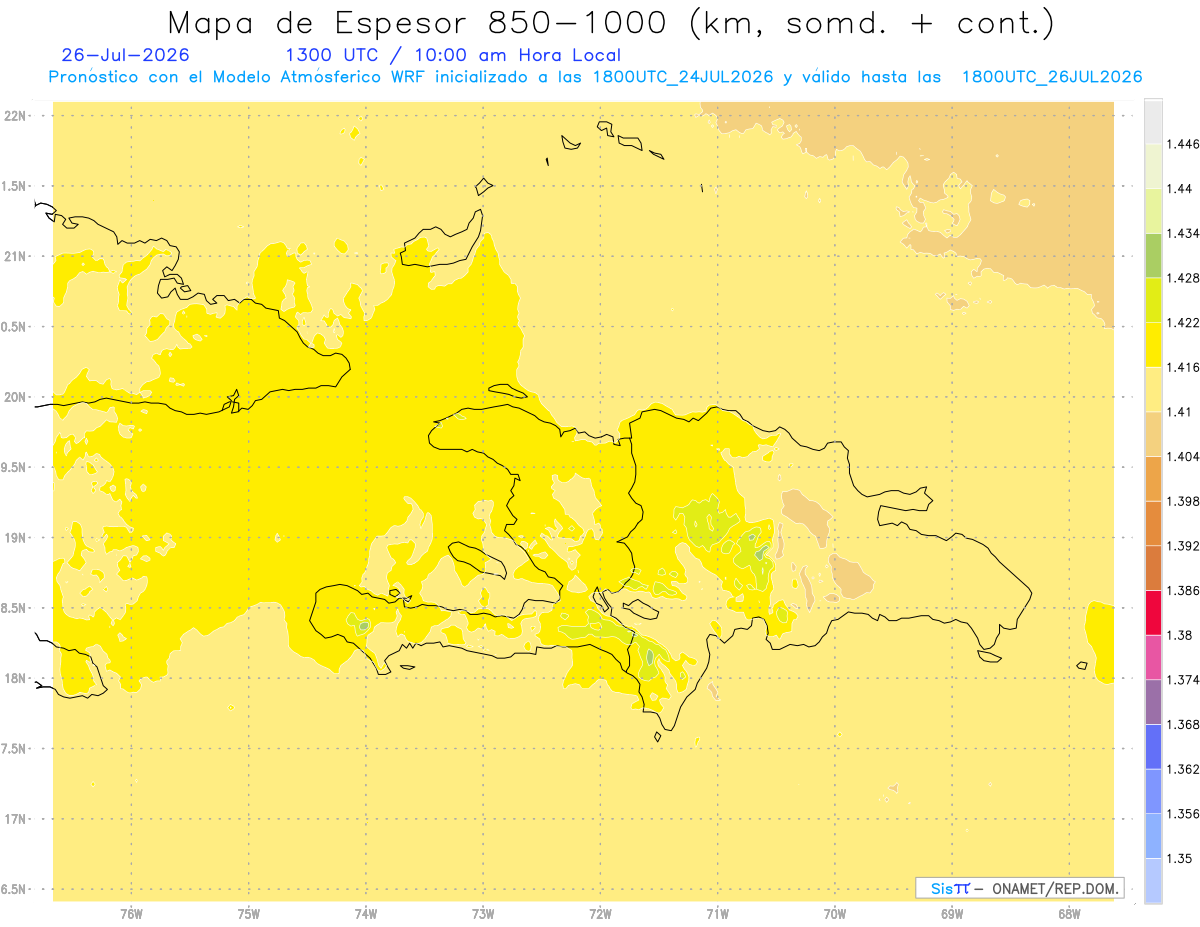The height and width of the screenshot is (927, 1200).
Task: Select the orange 1.398–1.404 legend swatch
Action: [1153, 478]
